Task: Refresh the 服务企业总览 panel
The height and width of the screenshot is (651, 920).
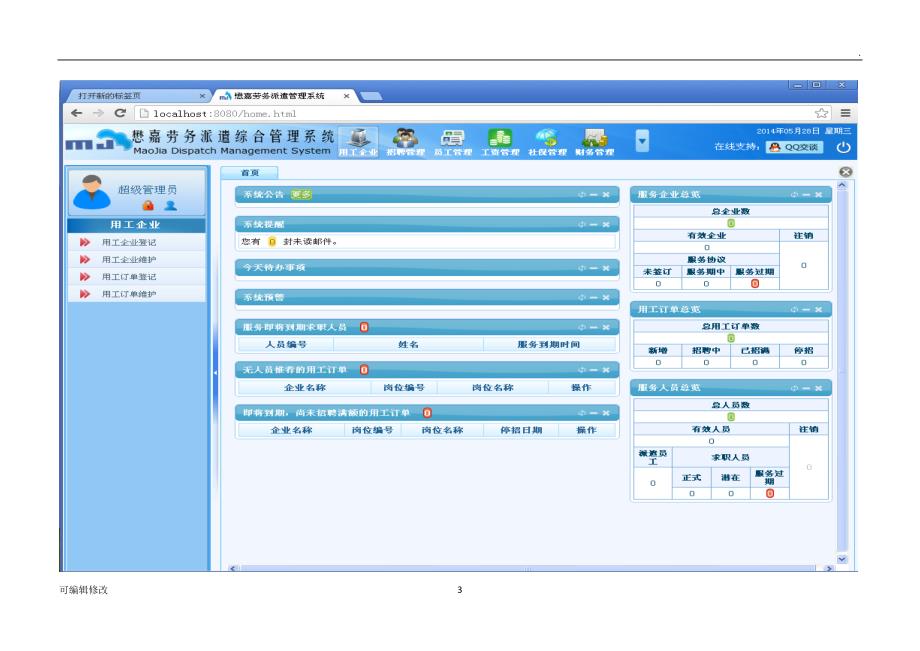Action: click(794, 195)
